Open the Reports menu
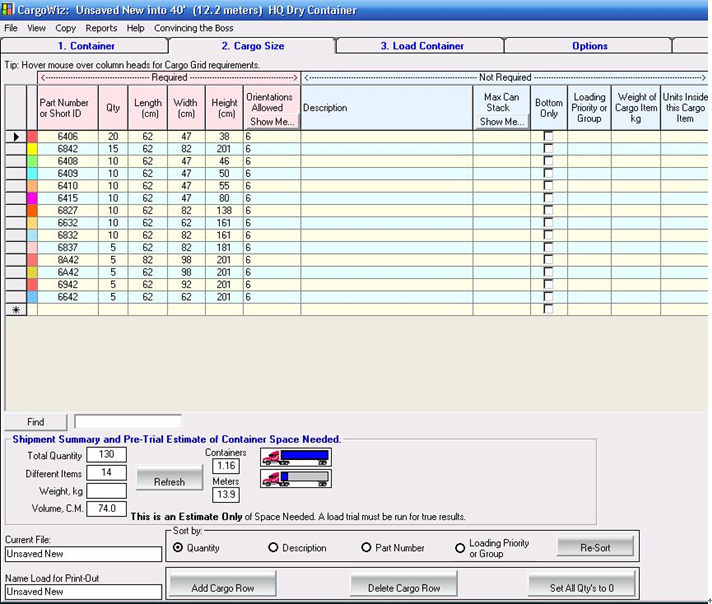This screenshot has height=604, width=712. pos(101,28)
